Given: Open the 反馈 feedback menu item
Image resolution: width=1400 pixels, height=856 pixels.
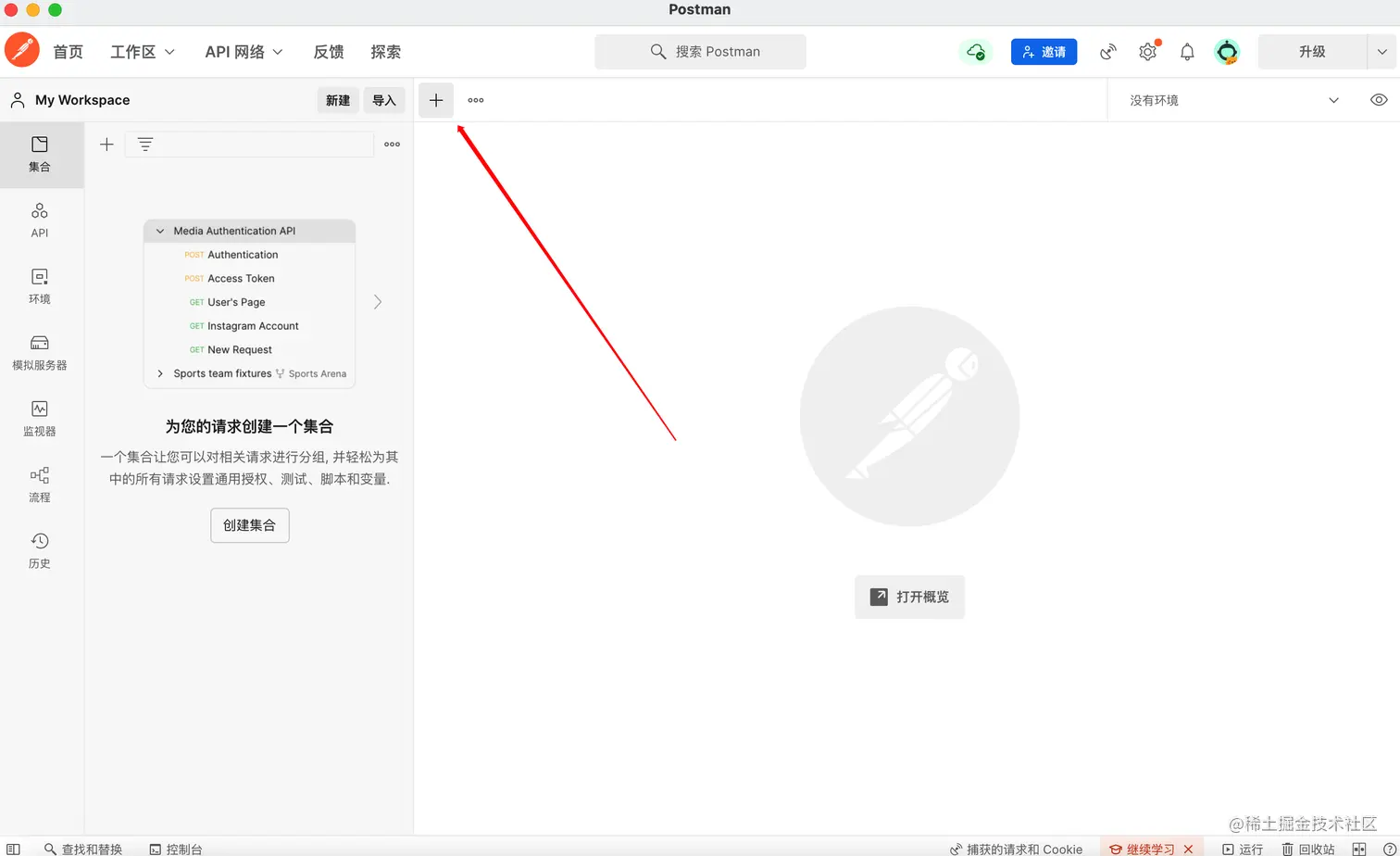Looking at the screenshot, I should point(329,52).
